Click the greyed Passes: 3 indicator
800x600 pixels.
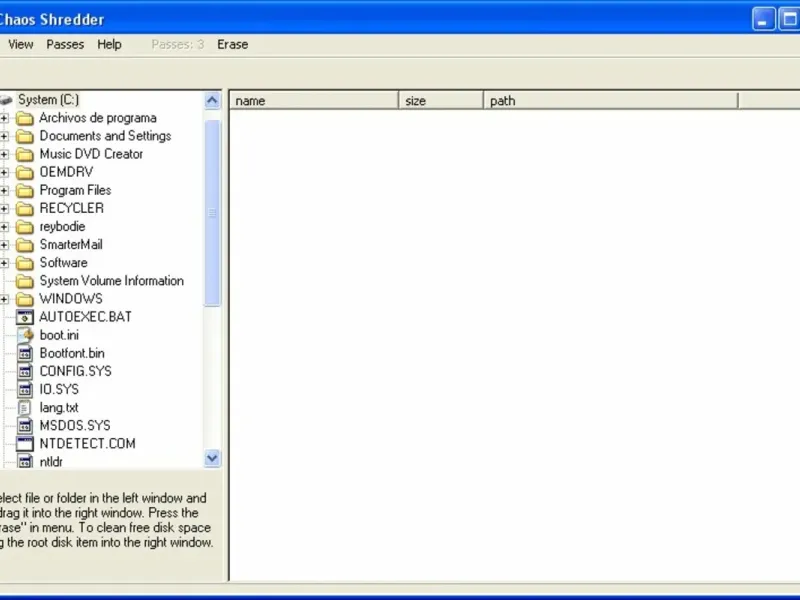click(x=178, y=44)
